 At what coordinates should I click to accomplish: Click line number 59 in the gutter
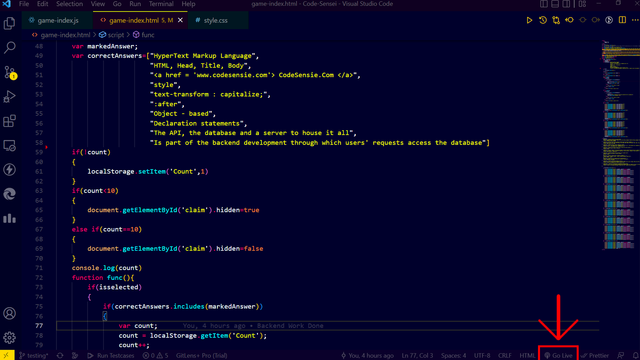[39, 152]
